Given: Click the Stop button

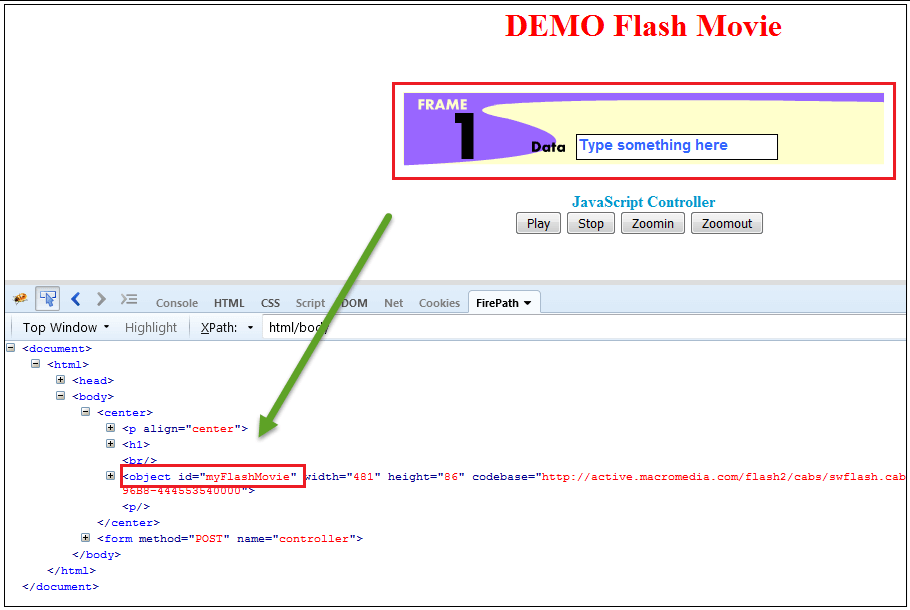Looking at the screenshot, I should [590, 223].
